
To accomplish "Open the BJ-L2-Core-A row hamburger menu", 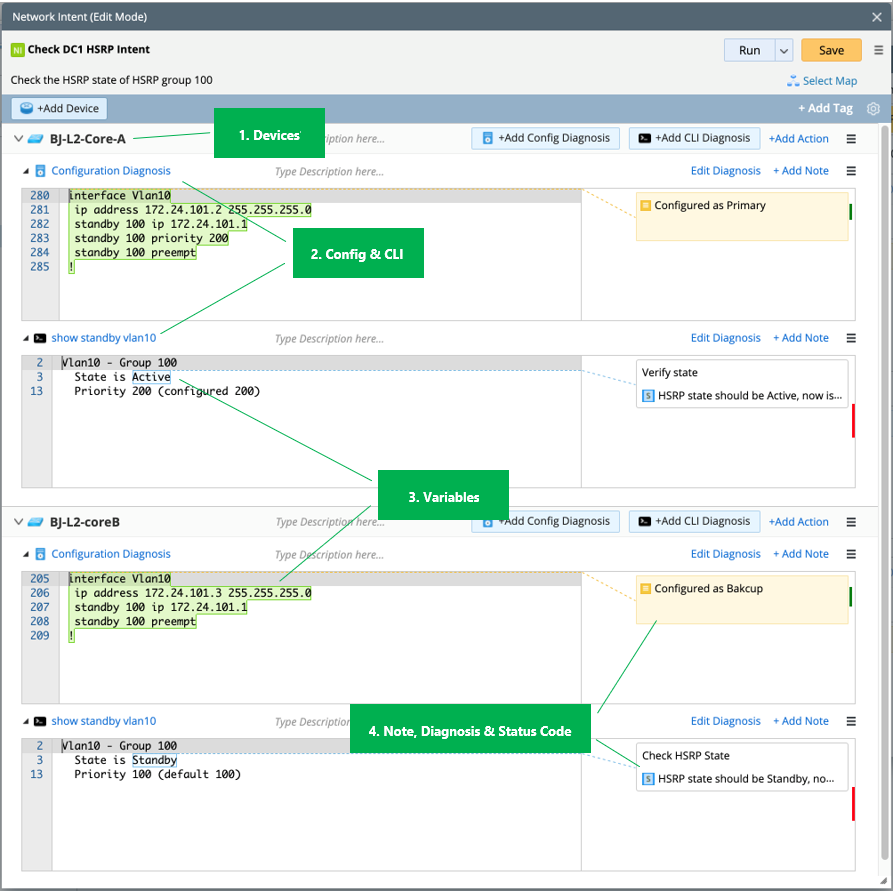I will point(851,139).
